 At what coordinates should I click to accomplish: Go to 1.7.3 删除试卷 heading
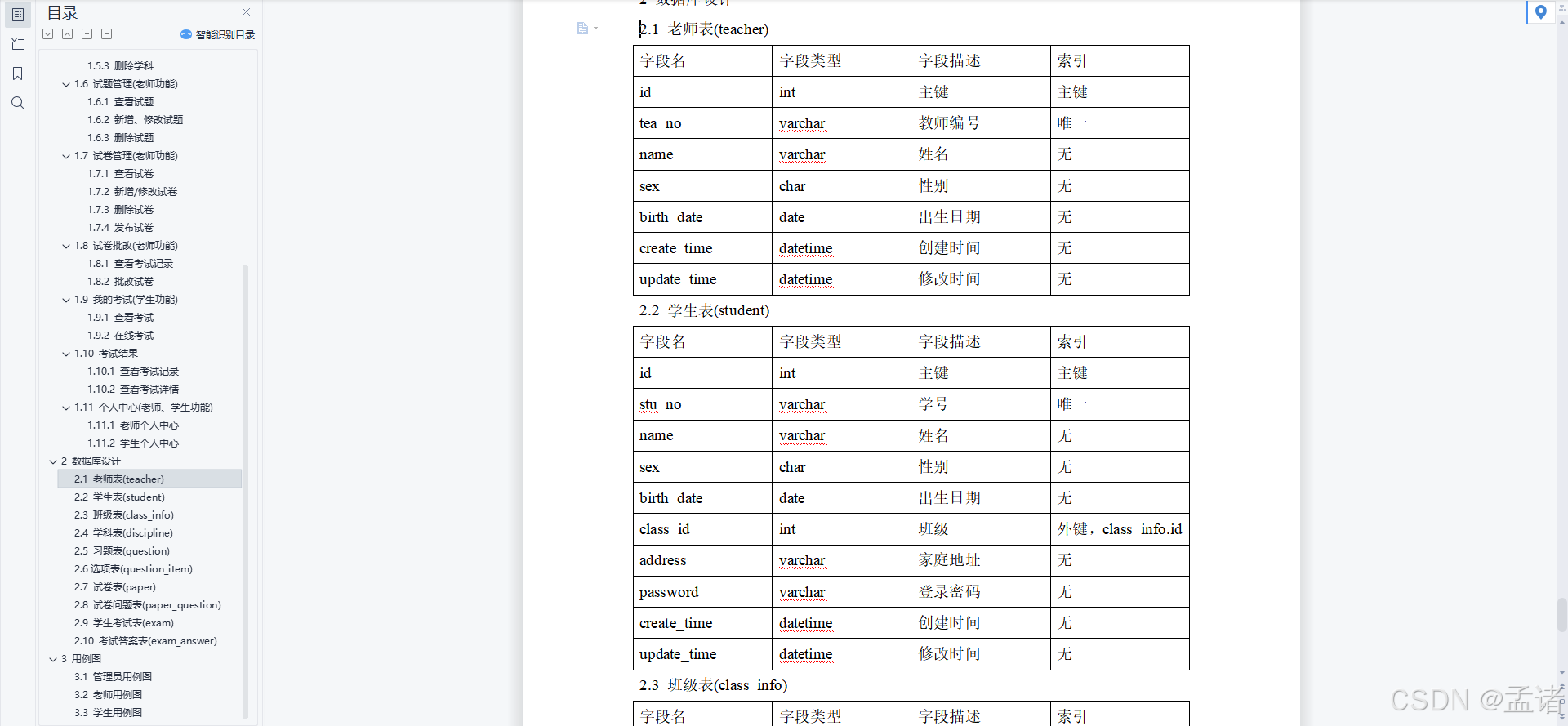[120, 210]
